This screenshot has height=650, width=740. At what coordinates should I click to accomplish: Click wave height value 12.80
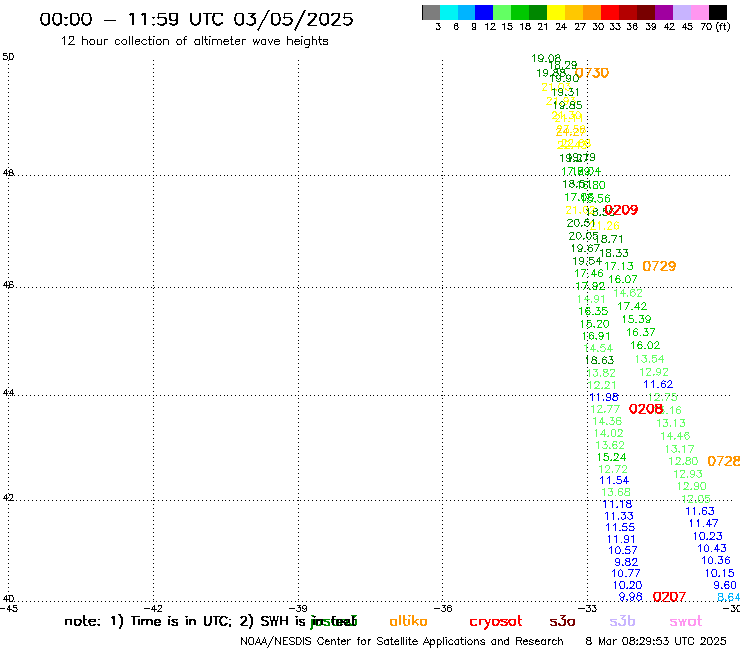point(683,461)
